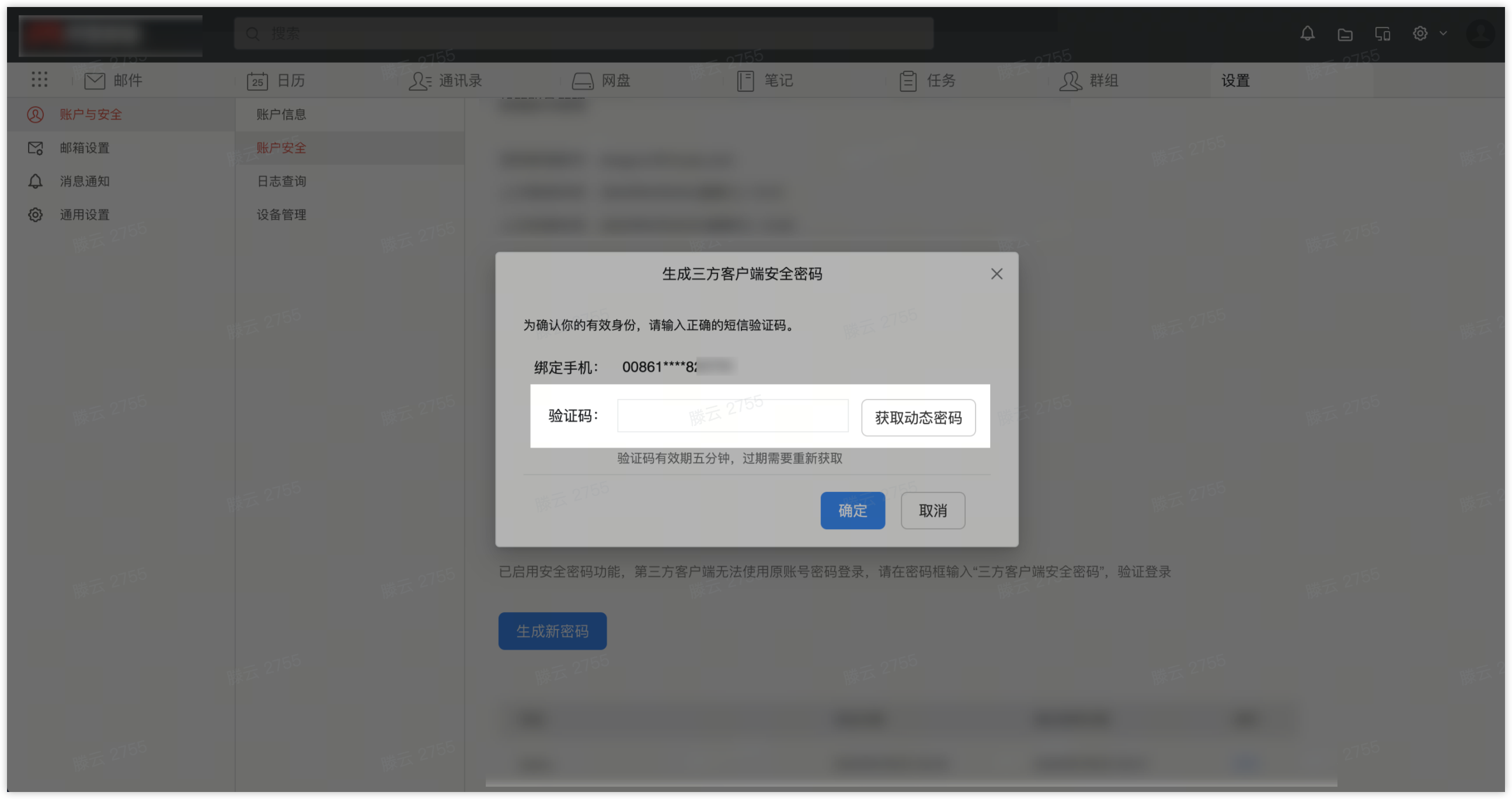Click the blurred logo in top left
1512x799 pixels.
(x=110, y=35)
